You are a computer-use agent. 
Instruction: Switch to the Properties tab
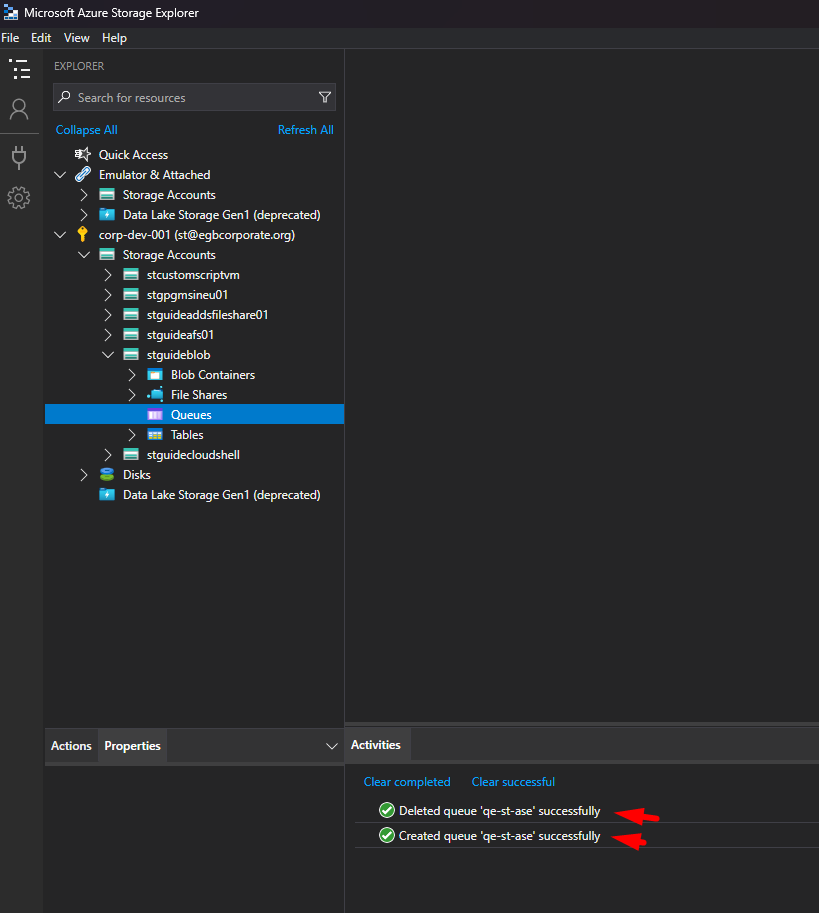coord(132,745)
